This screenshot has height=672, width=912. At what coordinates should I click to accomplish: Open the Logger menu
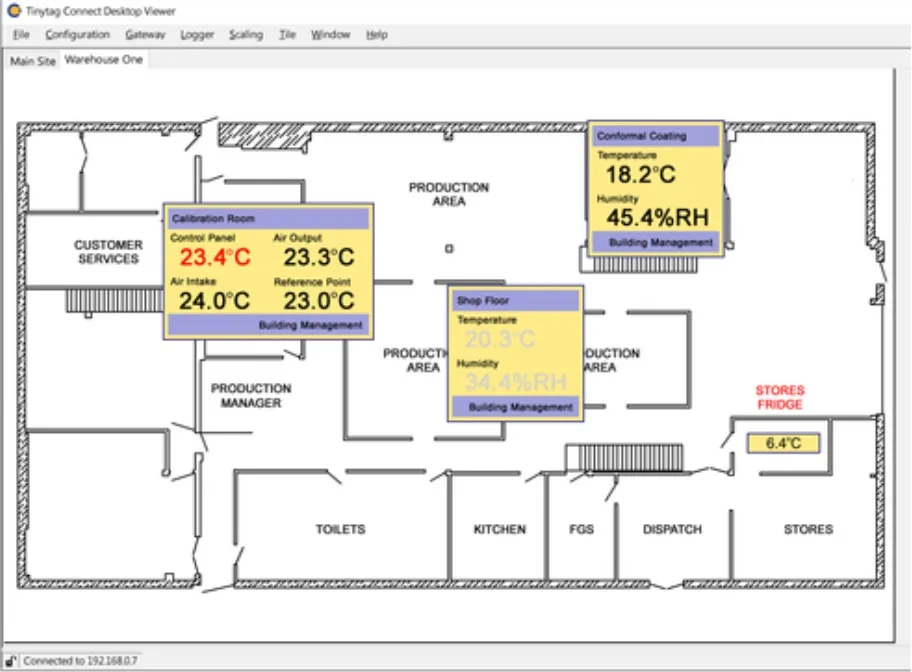coord(196,34)
